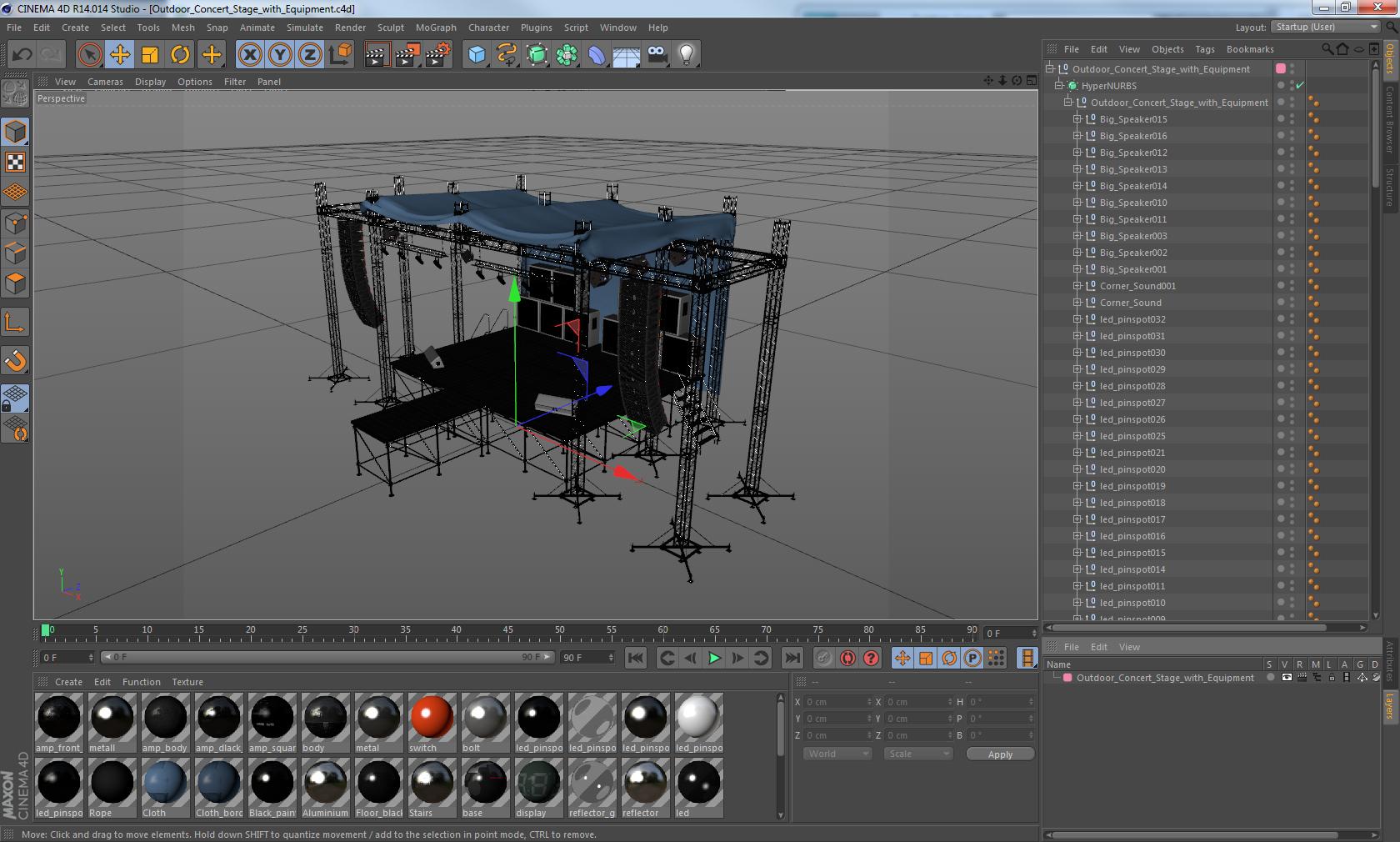1400x842 pixels.
Task: Collapse the top Outdoor_Concert_Stage_with_Equipment root
Action: coord(1050,69)
